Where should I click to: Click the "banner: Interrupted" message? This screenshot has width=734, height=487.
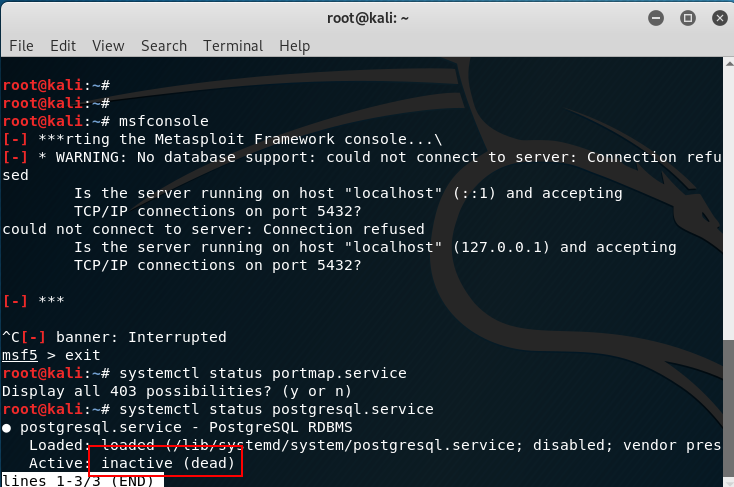click(141, 337)
